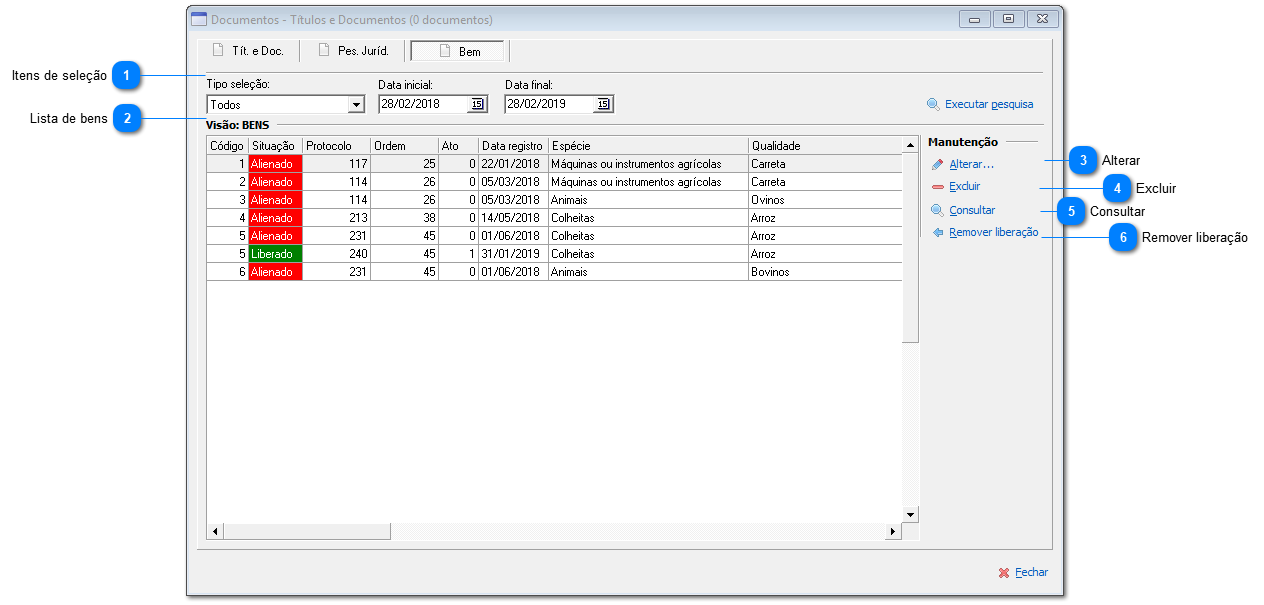Click Protocolo cell 117

[336, 164]
